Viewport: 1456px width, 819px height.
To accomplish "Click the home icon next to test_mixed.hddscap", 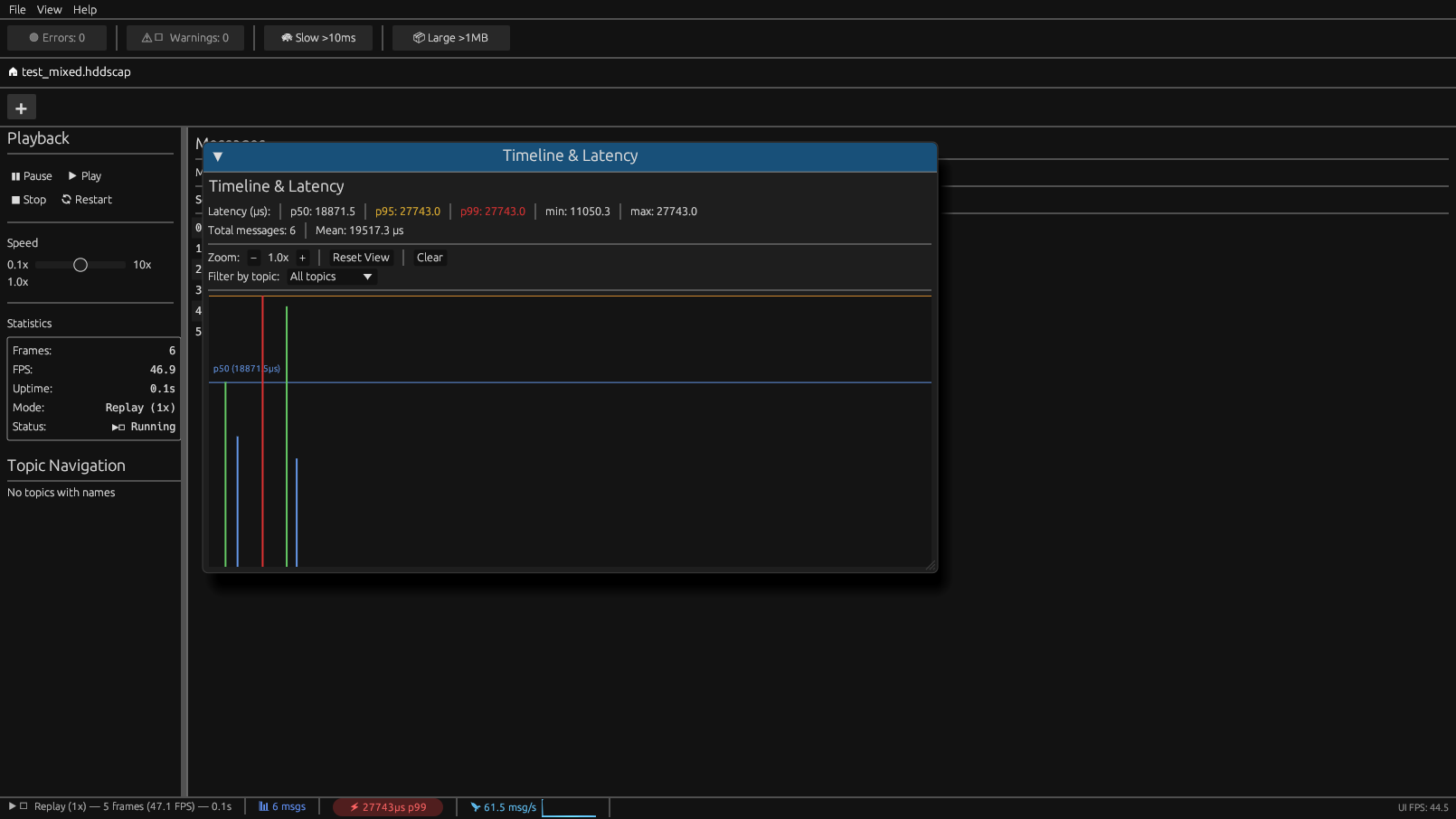I will point(13,71).
